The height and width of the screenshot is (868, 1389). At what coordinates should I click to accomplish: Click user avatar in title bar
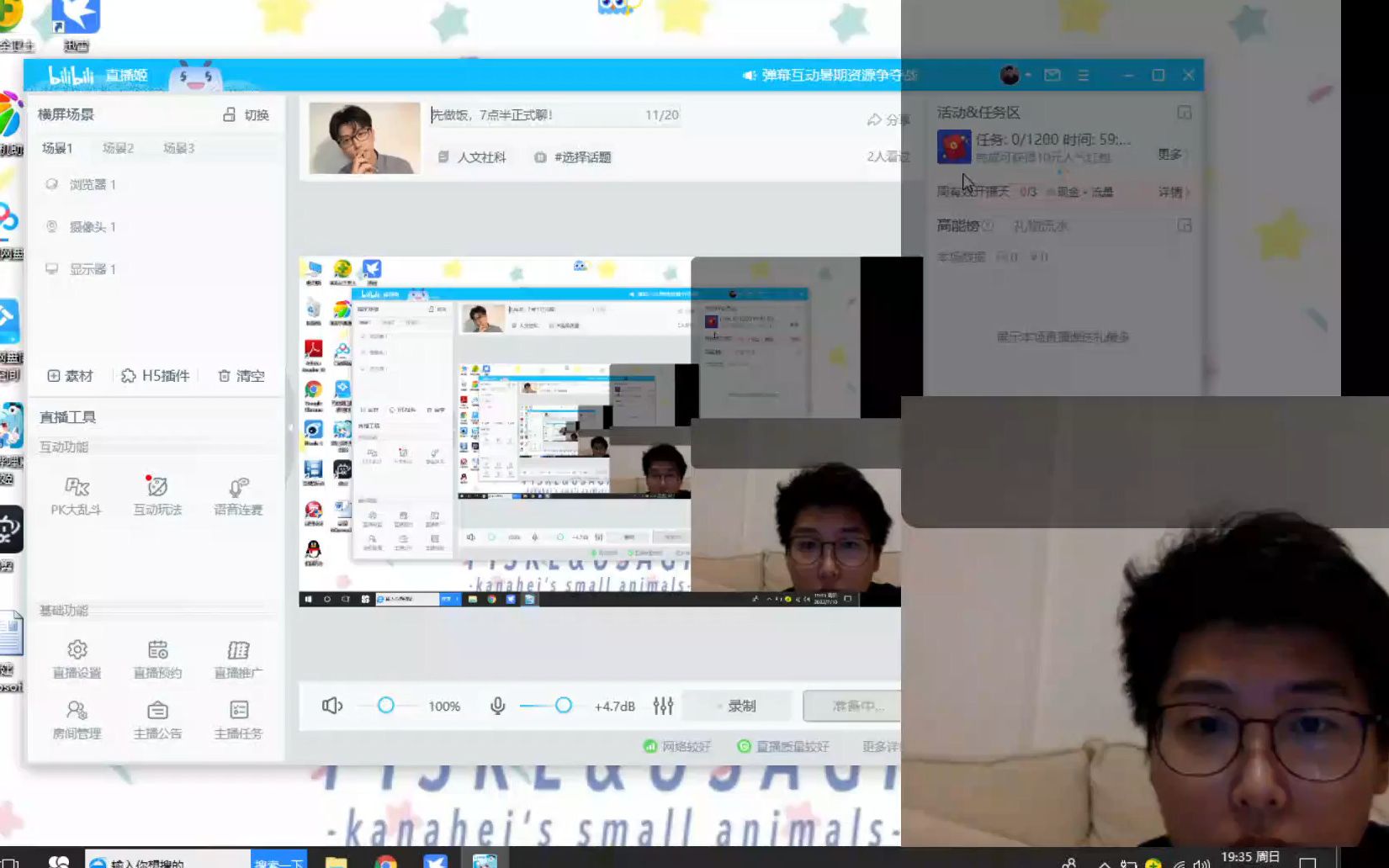[x=1010, y=75]
